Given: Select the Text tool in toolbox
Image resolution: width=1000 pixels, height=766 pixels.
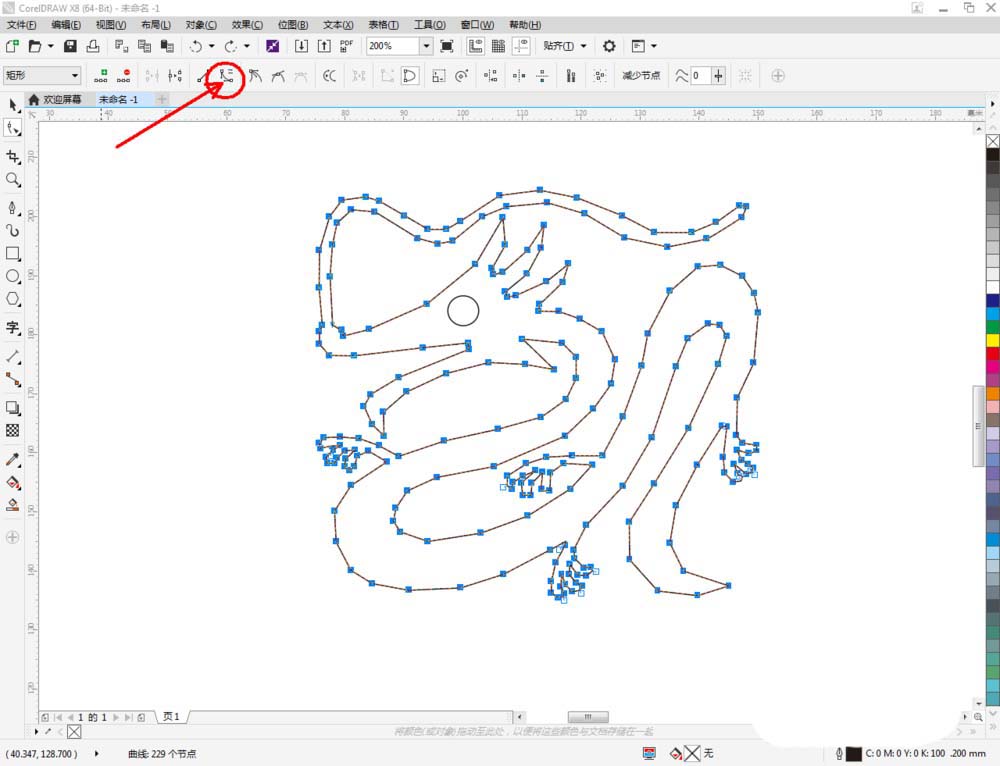Looking at the screenshot, I should coord(13,328).
